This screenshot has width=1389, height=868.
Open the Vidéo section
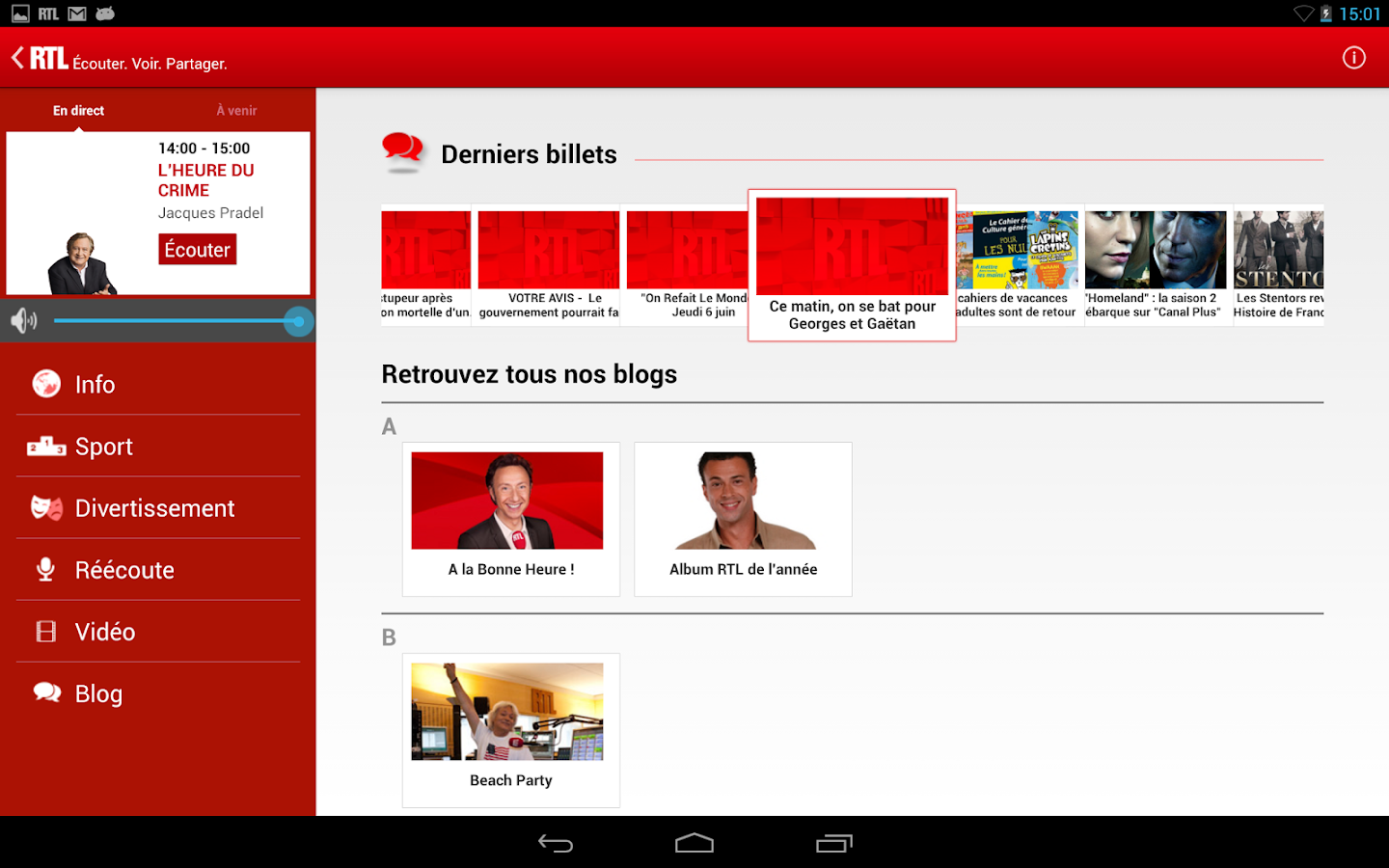pyautogui.click(x=158, y=631)
